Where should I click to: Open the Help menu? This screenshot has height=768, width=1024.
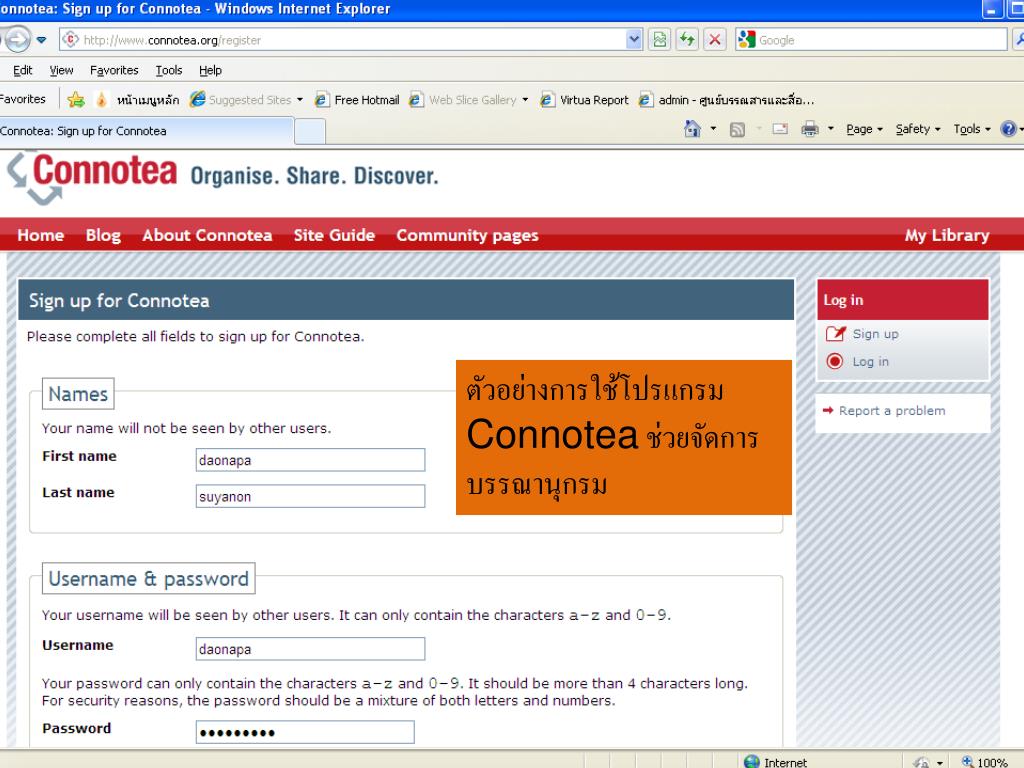point(210,70)
